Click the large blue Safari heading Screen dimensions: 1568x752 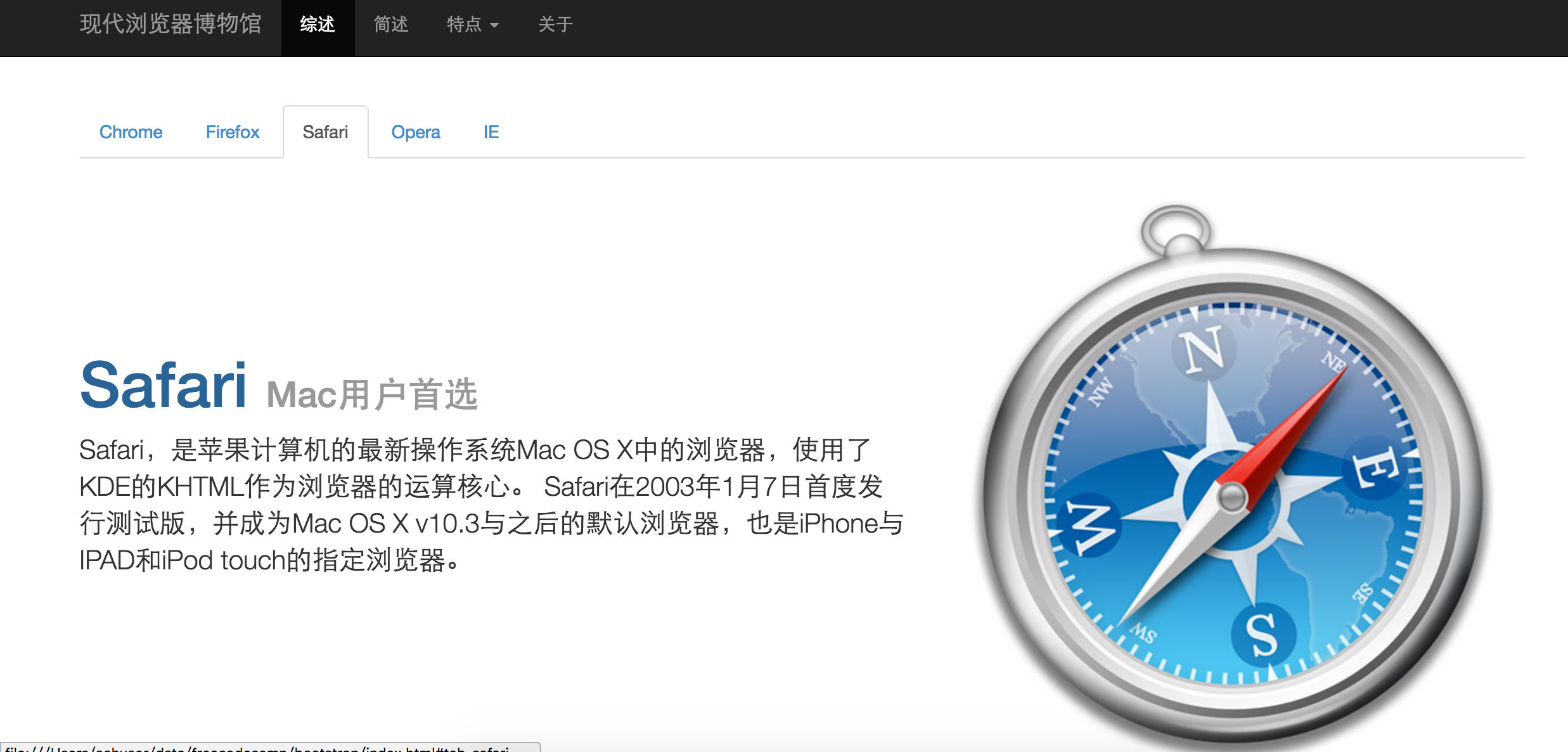164,385
